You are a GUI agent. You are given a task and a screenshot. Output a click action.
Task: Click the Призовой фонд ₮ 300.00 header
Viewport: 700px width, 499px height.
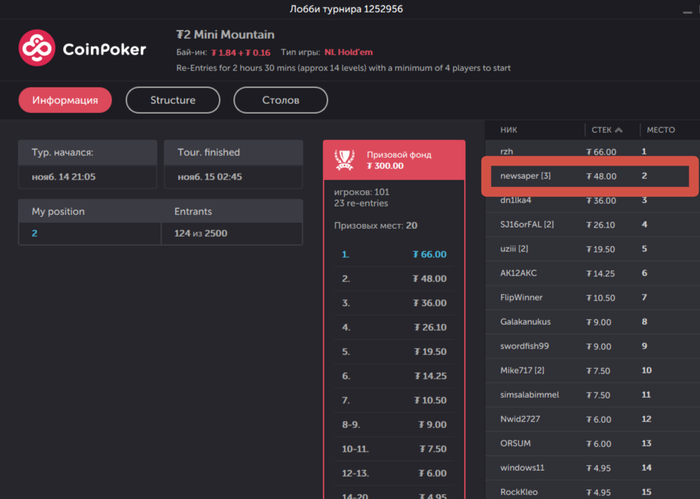click(394, 160)
